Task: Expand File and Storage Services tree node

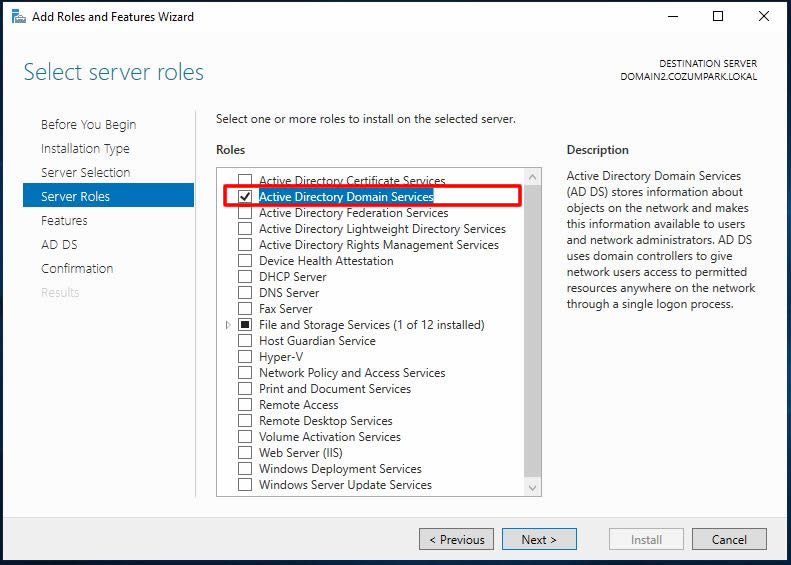Action: pos(228,325)
